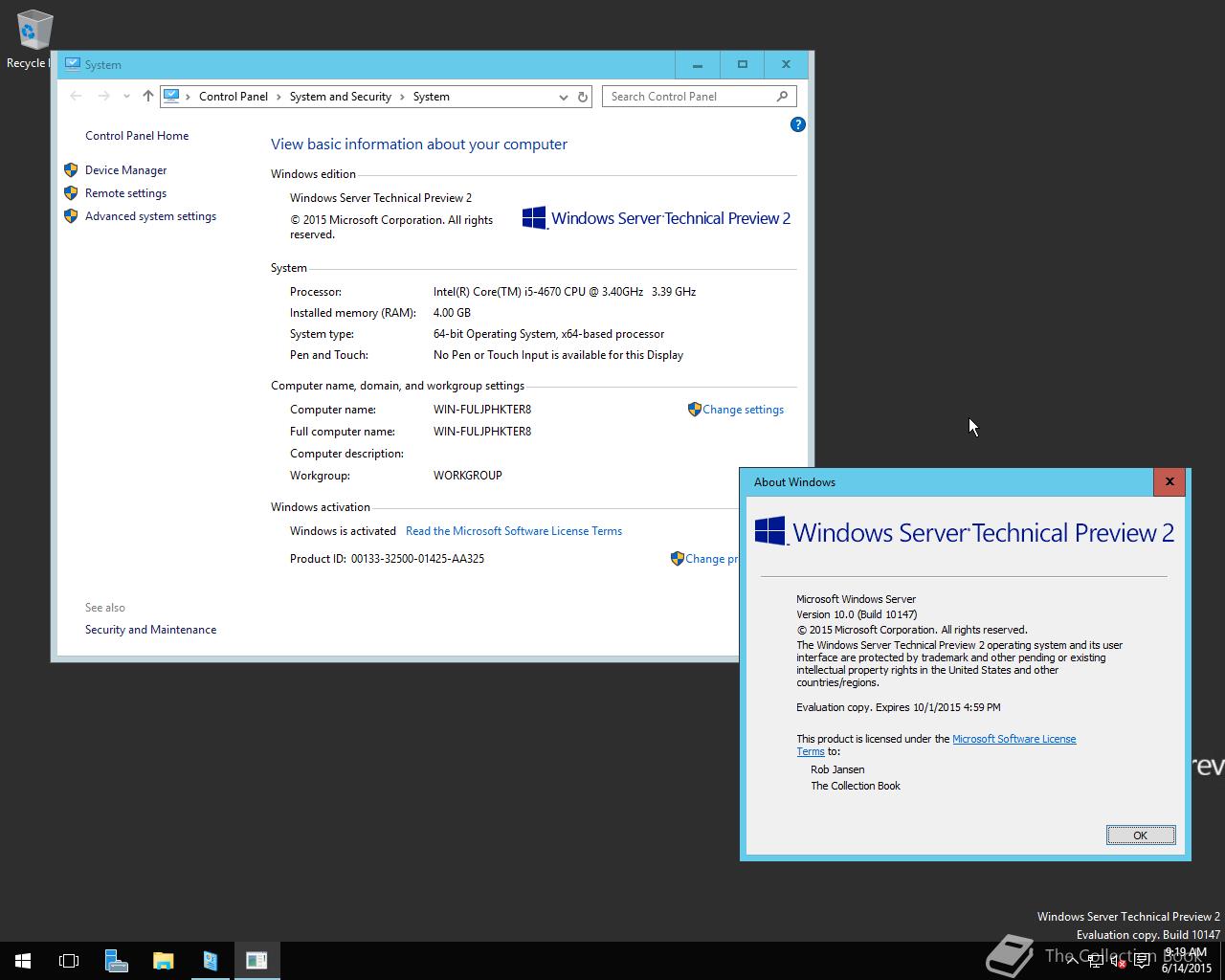Image resolution: width=1225 pixels, height=980 pixels.
Task: Switch to About Windows taskbar button
Action: pos(256,961)
